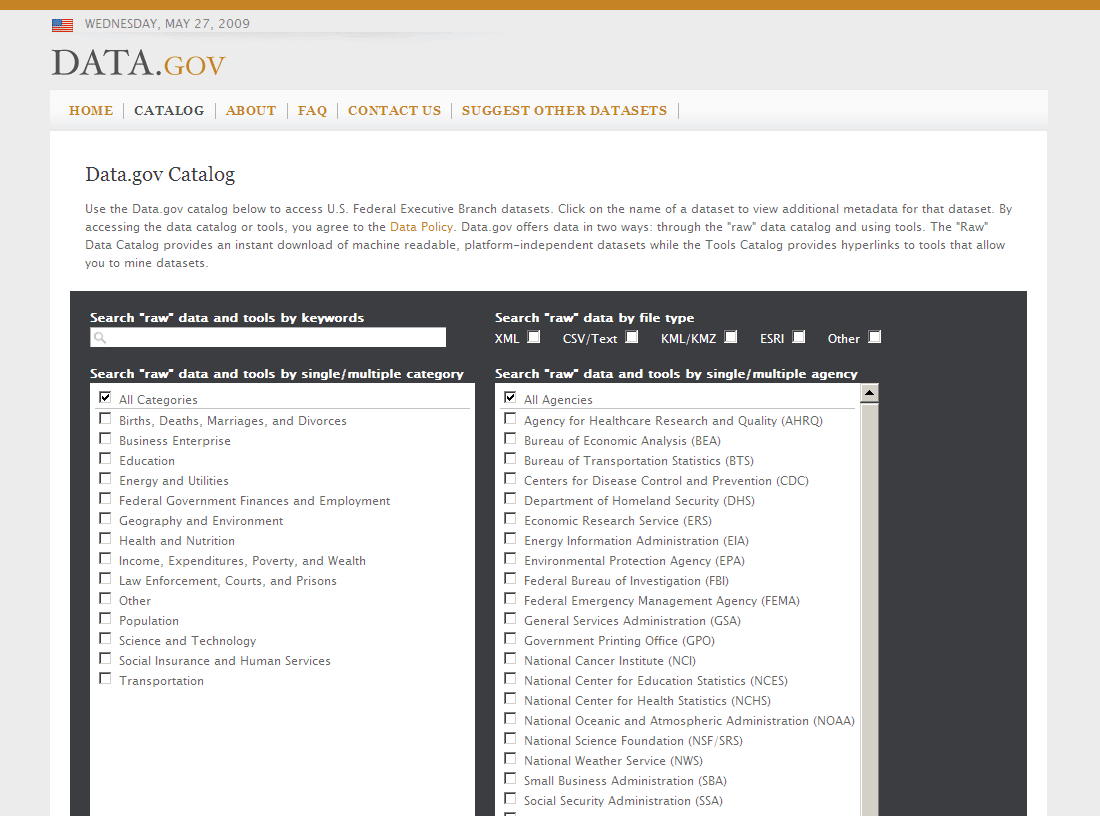Open the CATALOG menu item
The width and height of the screenshot is (1100, 816).
pyautogui.click(x=169, y=110)
